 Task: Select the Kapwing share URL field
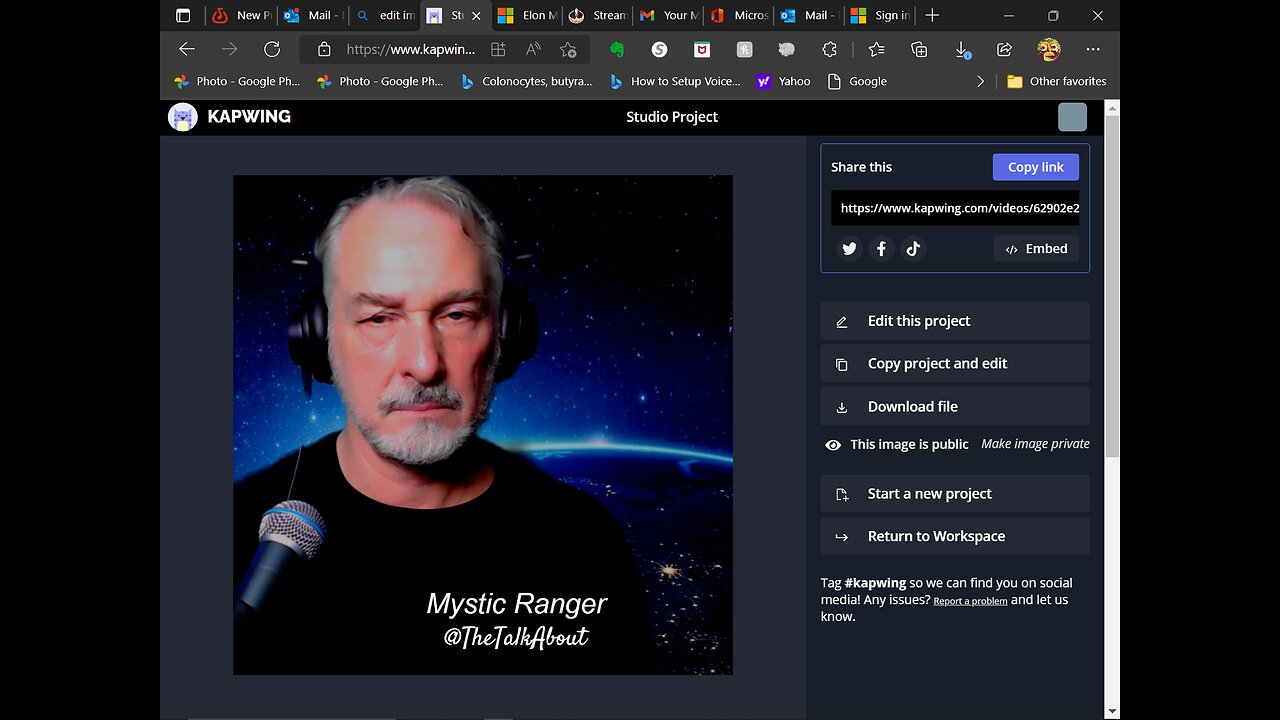pyautogui.click(x=955, y=208)
